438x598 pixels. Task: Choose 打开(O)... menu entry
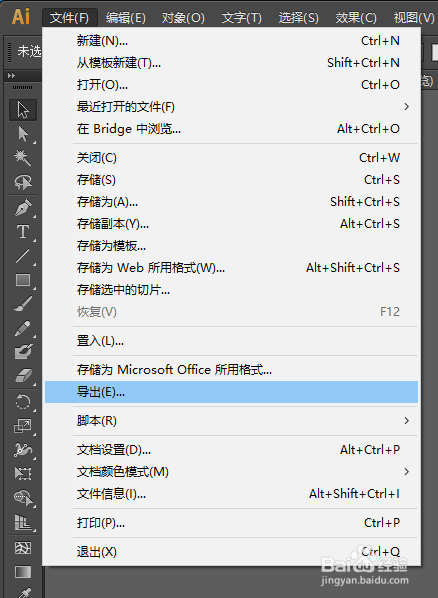(232, 85)
